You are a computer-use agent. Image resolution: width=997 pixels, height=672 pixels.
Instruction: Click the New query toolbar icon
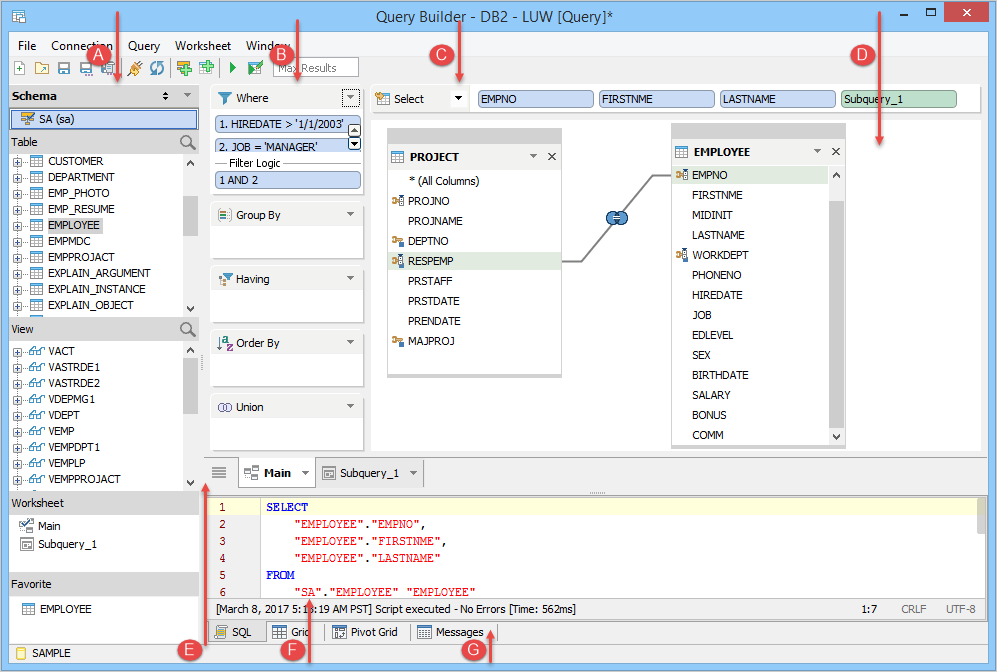[x=20, y=68]
